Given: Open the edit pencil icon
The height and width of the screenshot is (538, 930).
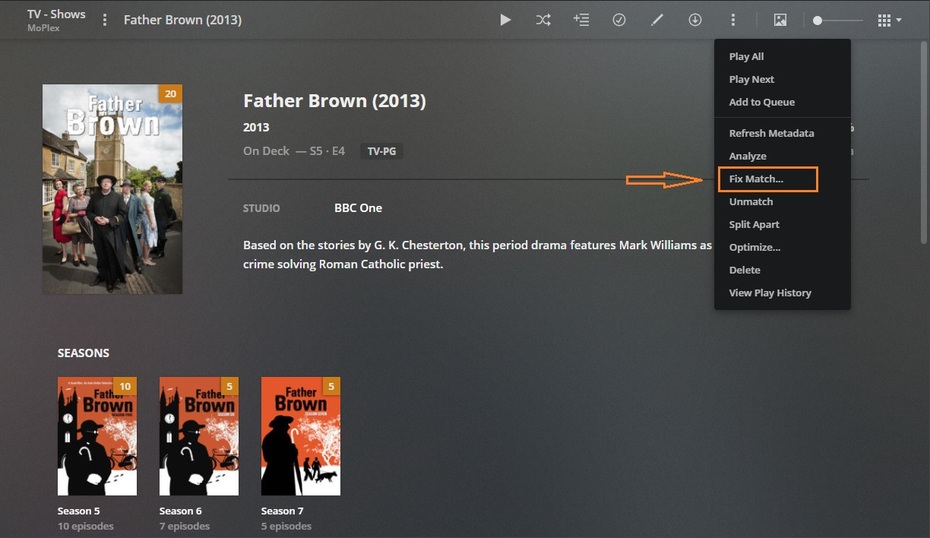Looking at the screenshot, I should (x=657, y=20).
